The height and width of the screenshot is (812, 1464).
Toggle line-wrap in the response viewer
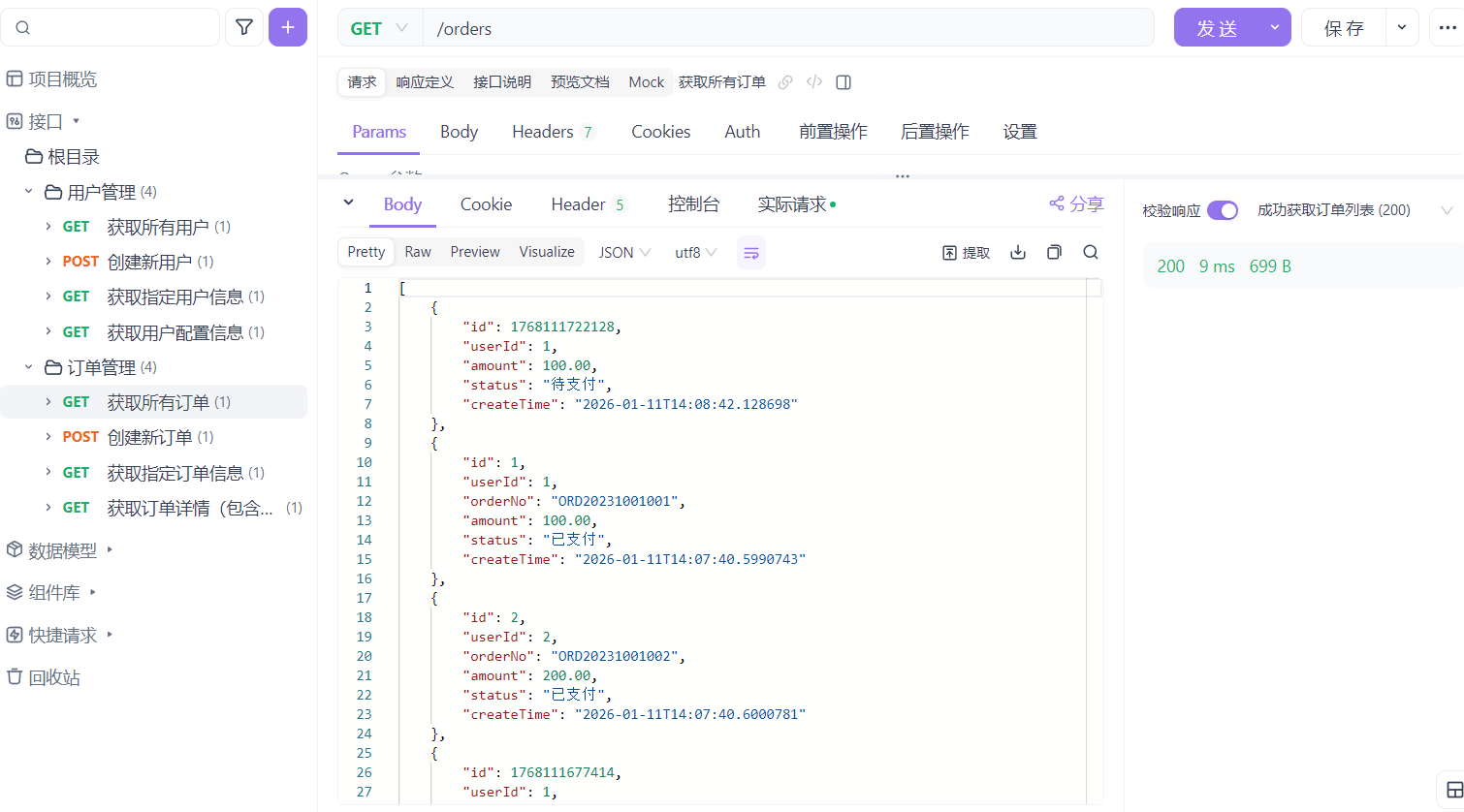click(x=751, y=252)
